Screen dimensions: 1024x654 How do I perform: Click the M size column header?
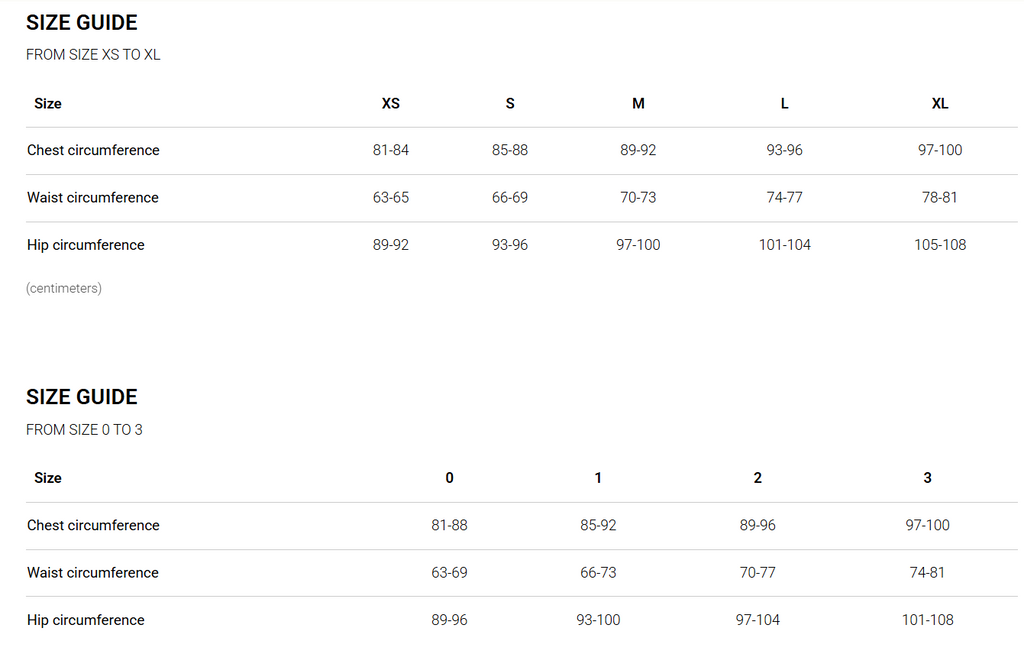(x=638, y=104)
